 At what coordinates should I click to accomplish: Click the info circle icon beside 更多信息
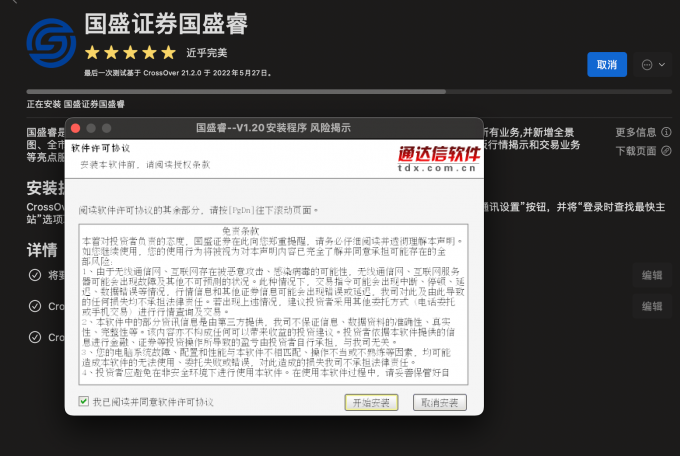(x=666, y=132)
